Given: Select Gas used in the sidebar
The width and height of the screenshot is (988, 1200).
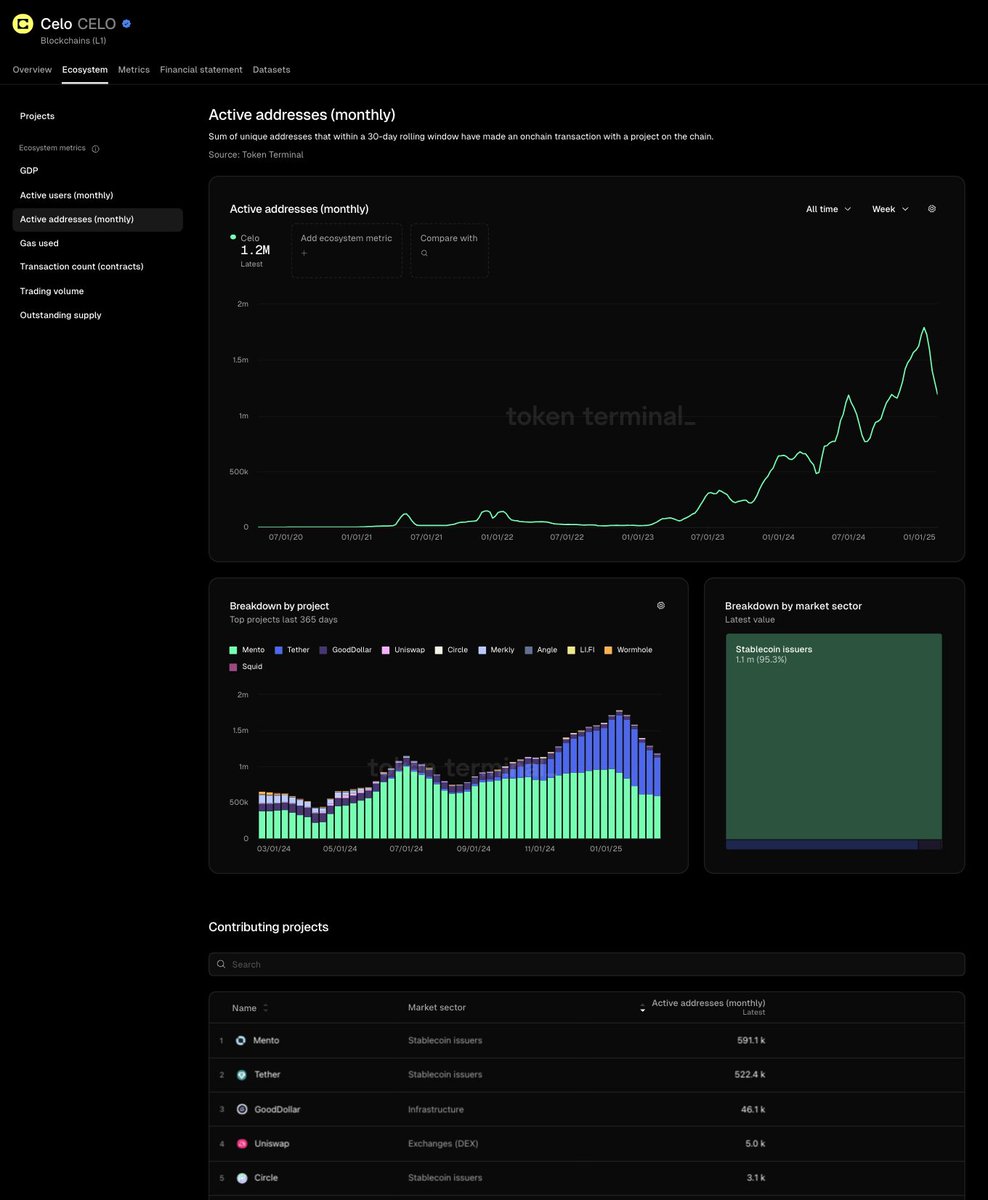Looking at the screenshot, I should 39,243.
